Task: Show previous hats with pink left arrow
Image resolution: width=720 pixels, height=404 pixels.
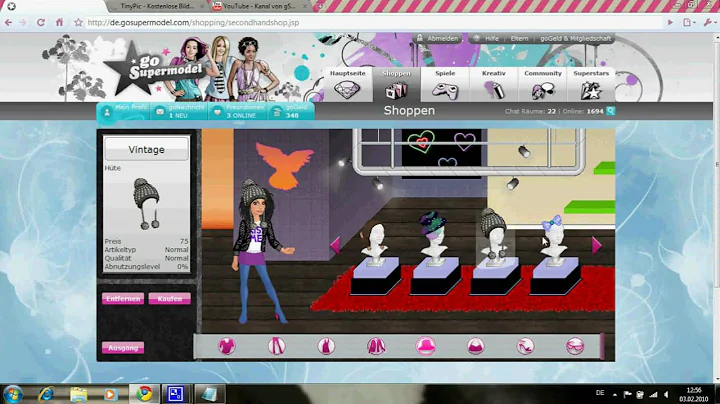Action: coord(335,245)
